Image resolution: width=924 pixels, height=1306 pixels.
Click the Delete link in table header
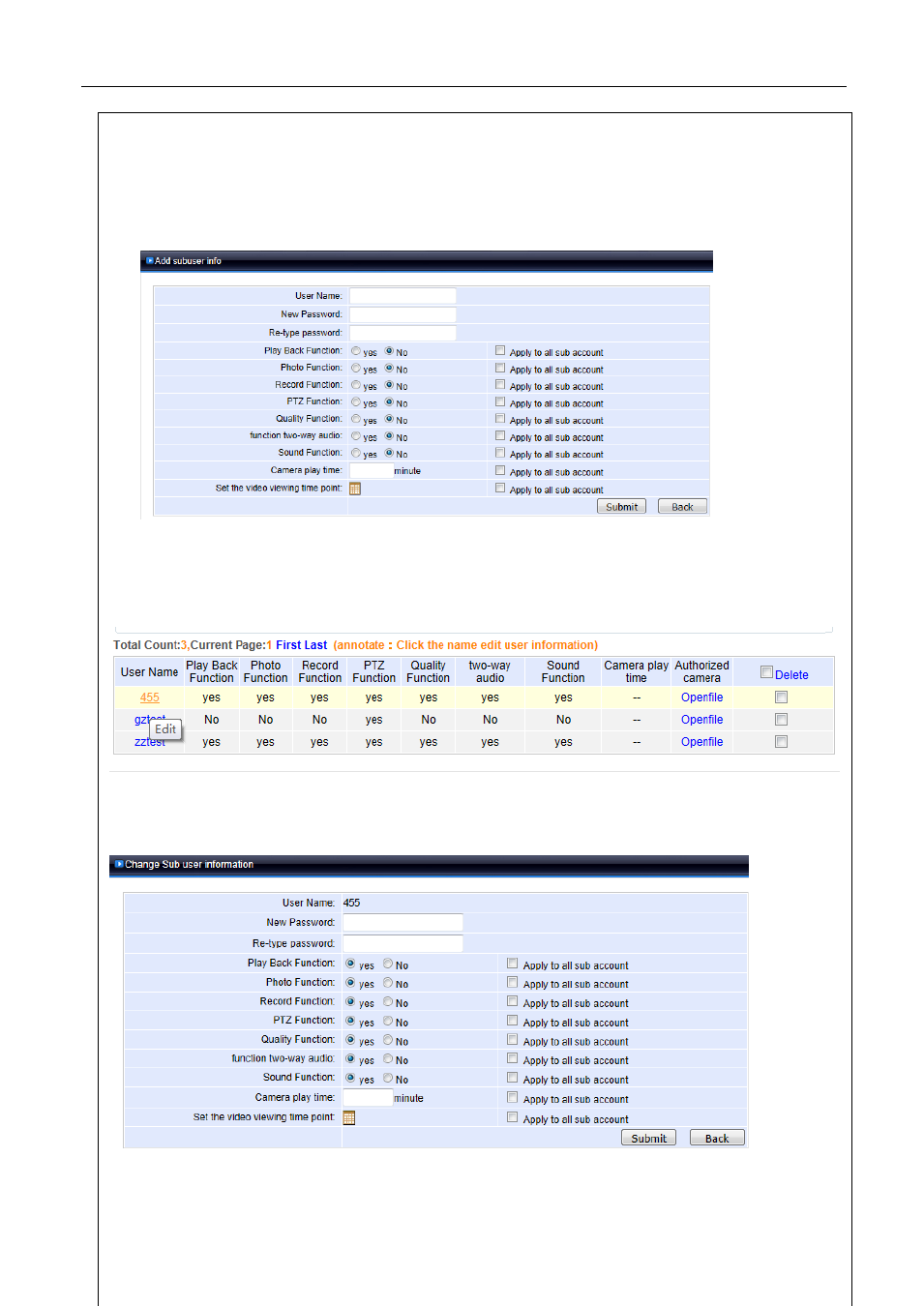[791, 675]
